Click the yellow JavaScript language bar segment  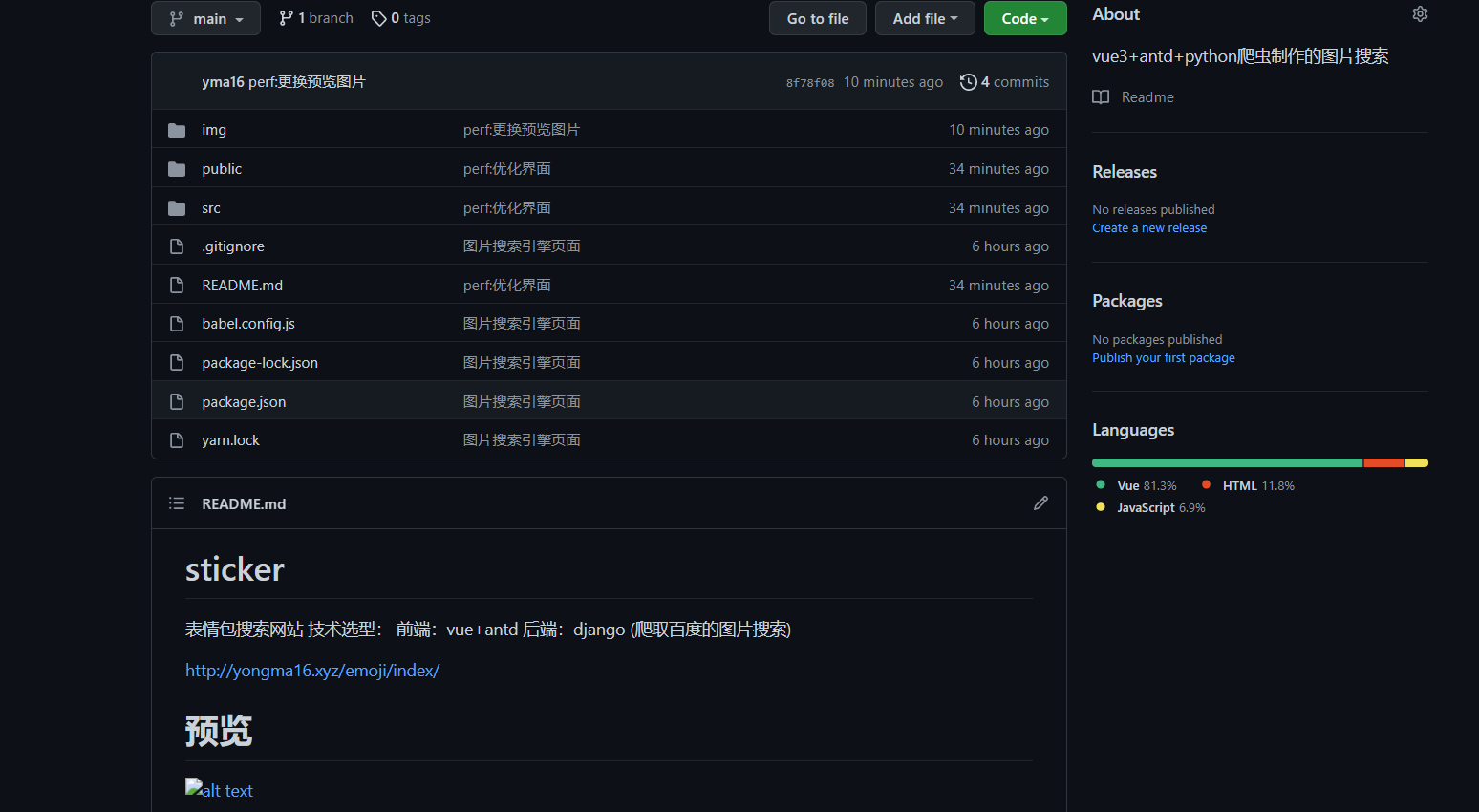(1417, 463)
